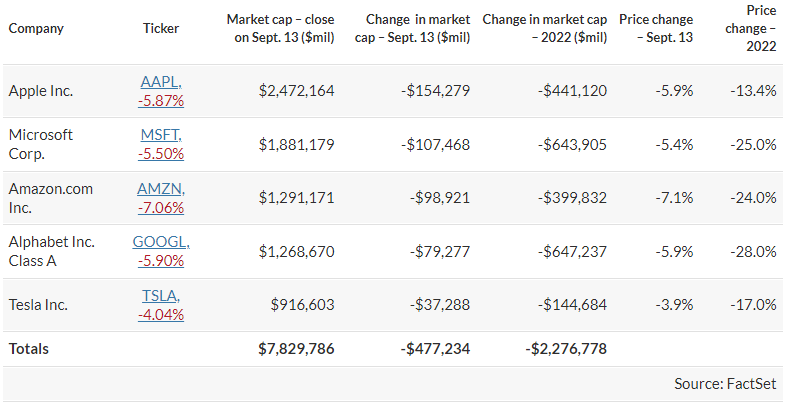793x414 pixels.
Task: Click the Company column header
Action: click(x=36, y=28)
